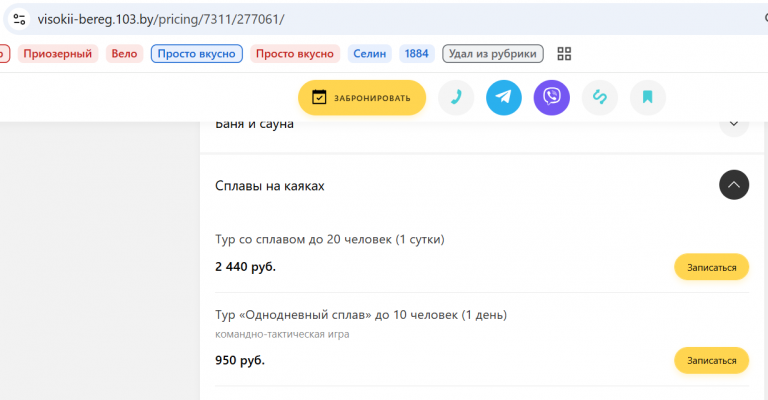The height and width of the screenshot is (400, 768).
Task: Click the 950 руб. price
Action: pos(240,360)
